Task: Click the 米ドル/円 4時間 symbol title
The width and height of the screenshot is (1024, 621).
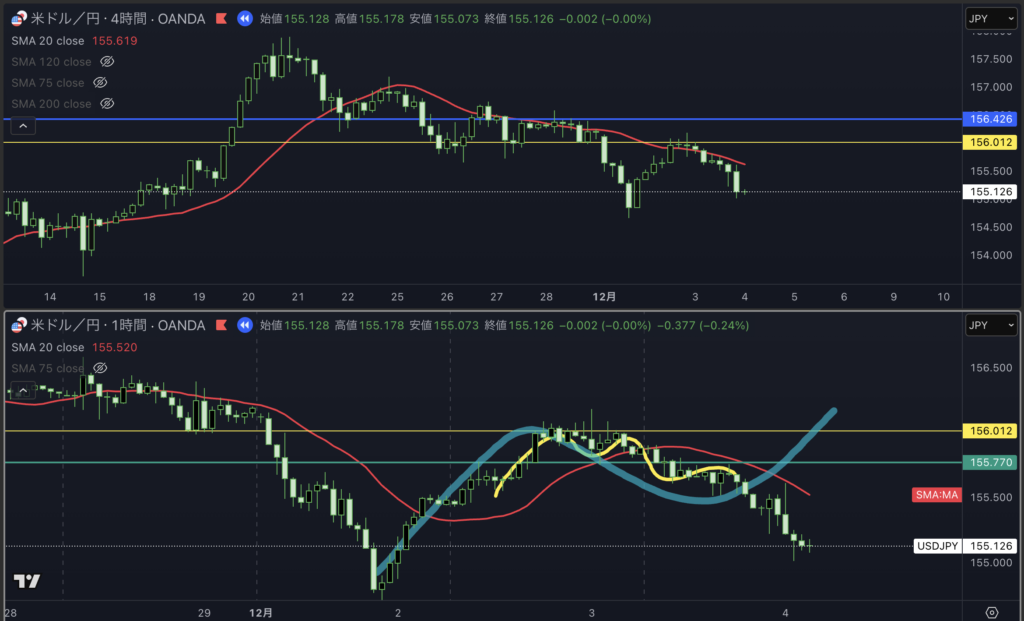Action: [120, 18]
